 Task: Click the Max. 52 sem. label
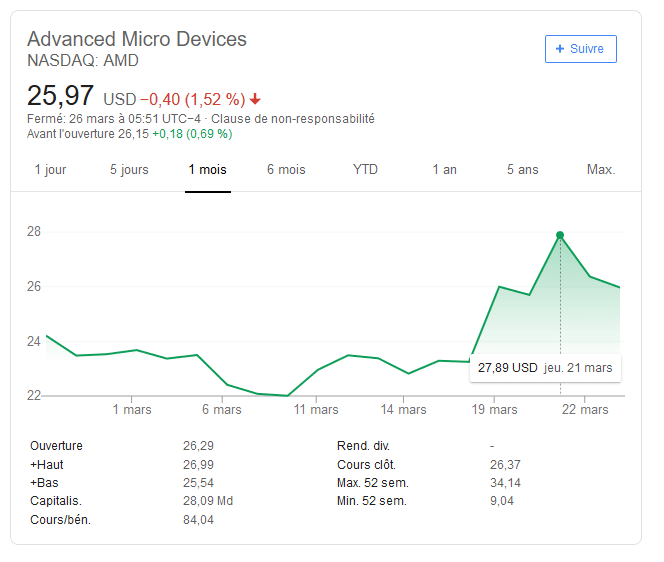pos(373,483)
